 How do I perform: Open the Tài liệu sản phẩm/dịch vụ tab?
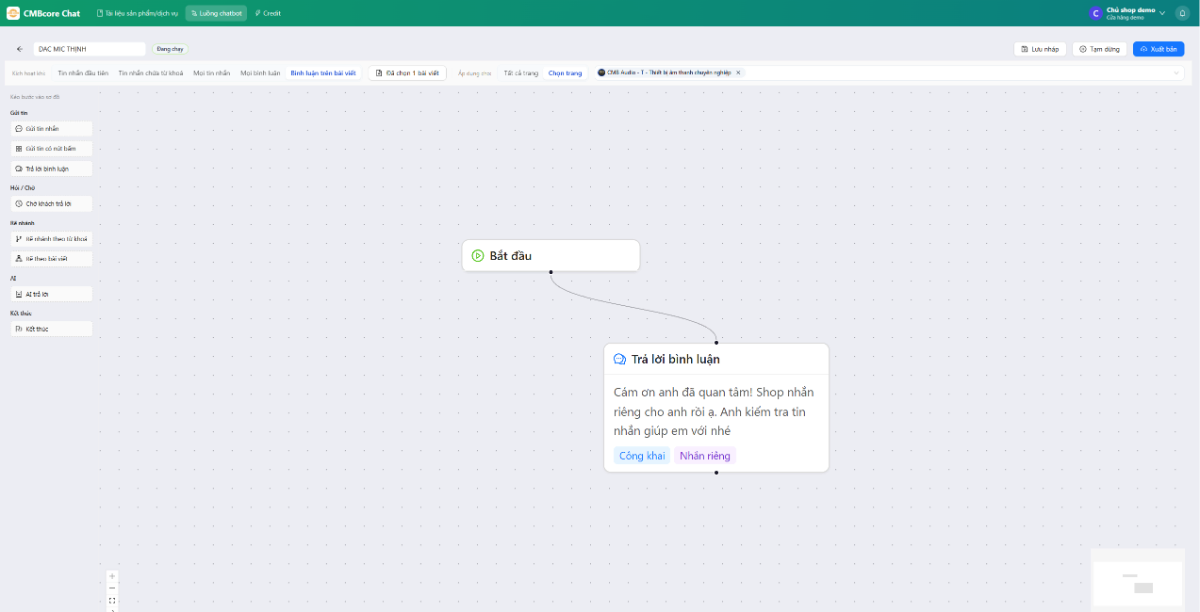[x=136, y=13]
